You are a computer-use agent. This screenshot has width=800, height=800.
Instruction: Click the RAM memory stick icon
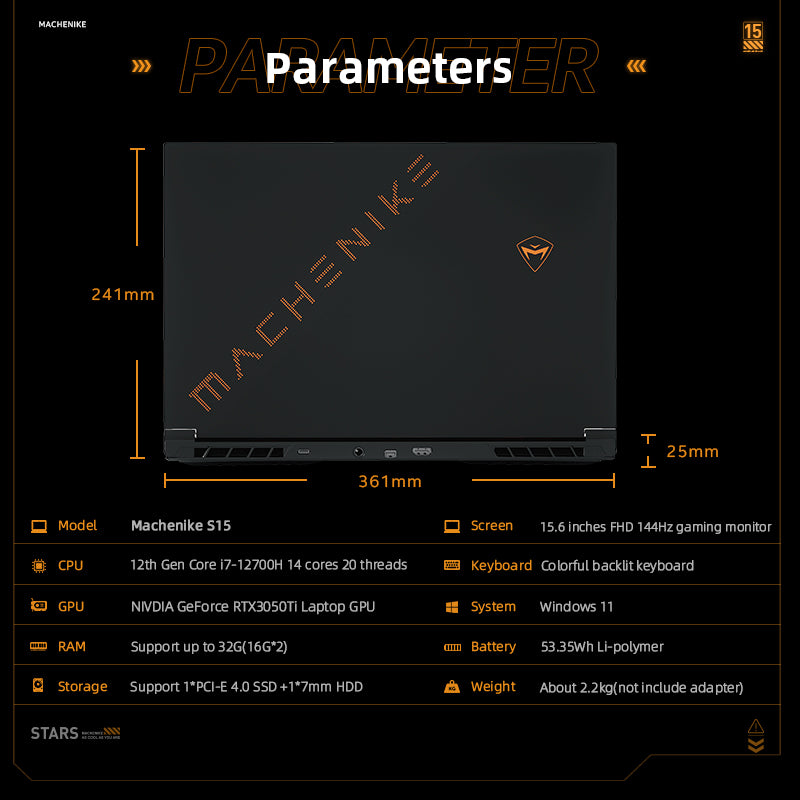coord(39,647)
